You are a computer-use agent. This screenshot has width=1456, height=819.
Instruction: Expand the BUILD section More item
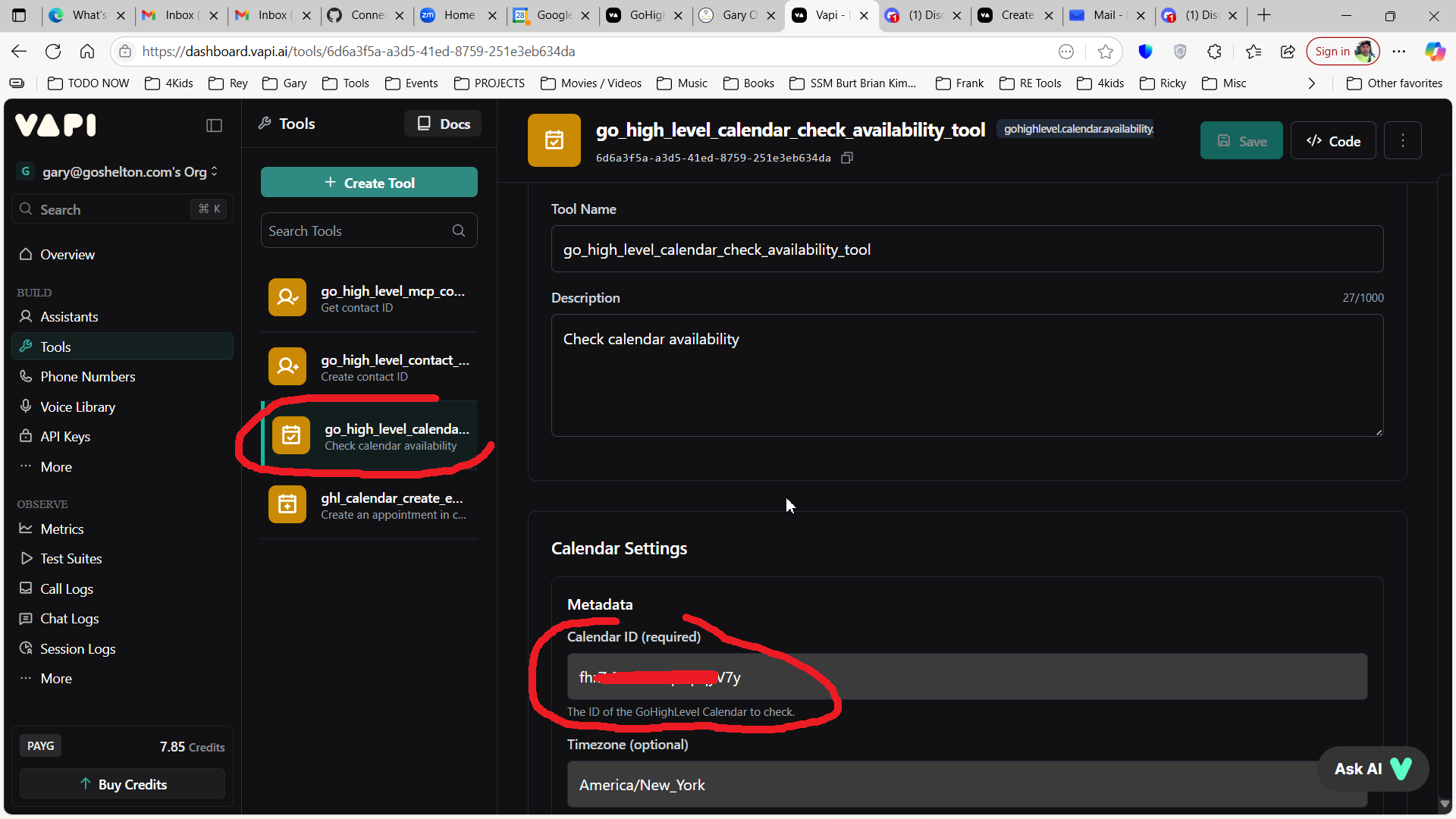(x=56, y=467)
